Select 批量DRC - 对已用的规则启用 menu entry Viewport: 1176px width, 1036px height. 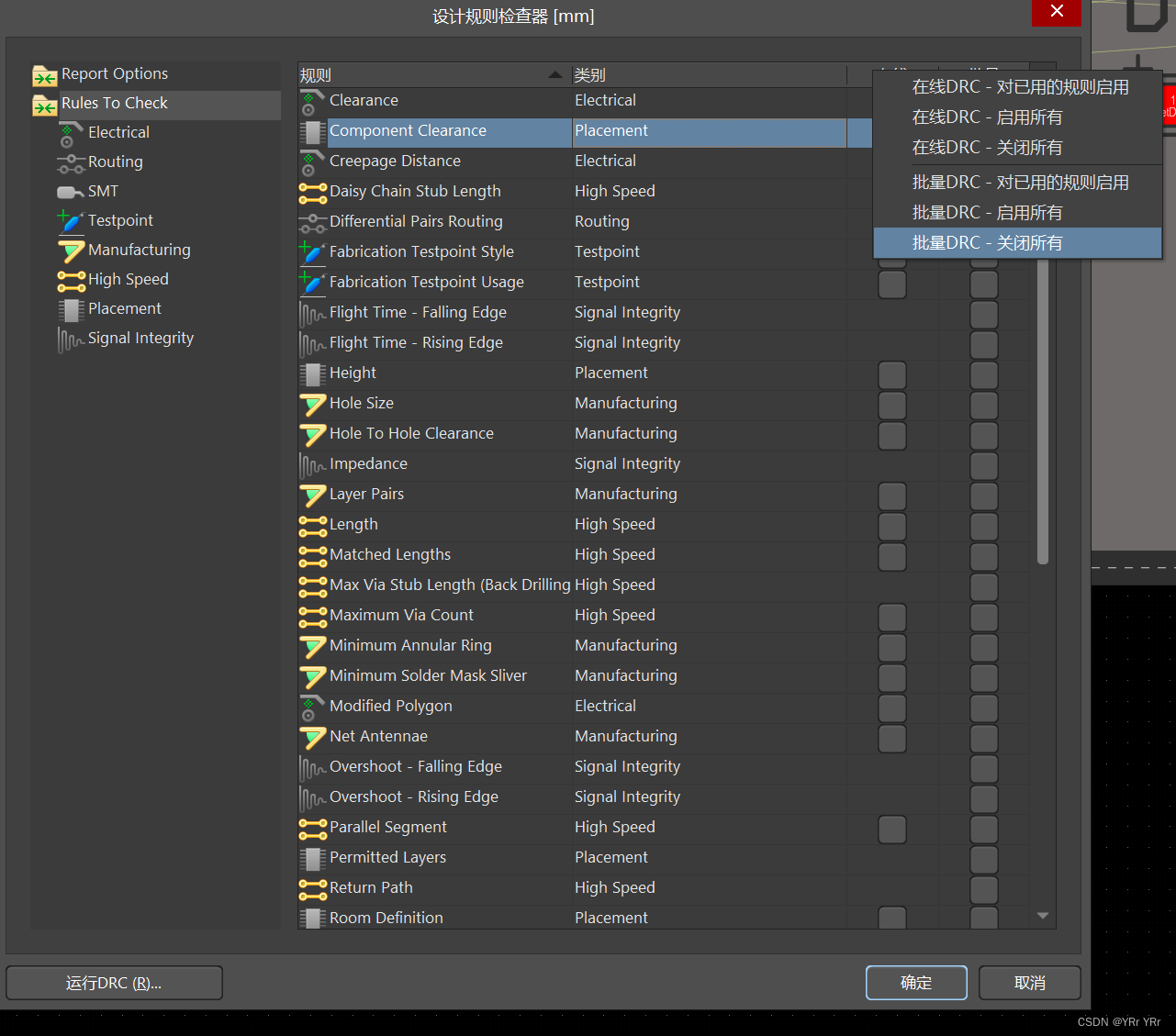1020,183
